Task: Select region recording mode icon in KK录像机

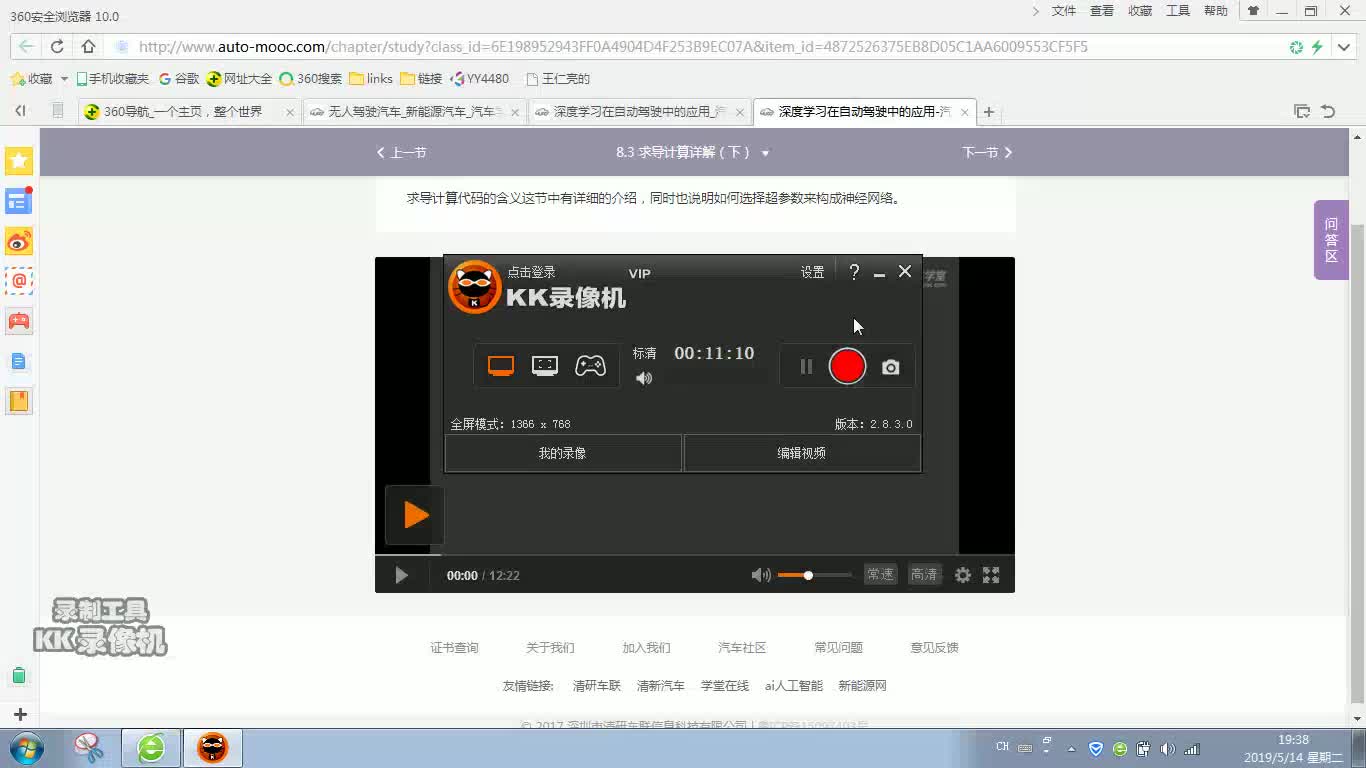Action: pos(545,366)
